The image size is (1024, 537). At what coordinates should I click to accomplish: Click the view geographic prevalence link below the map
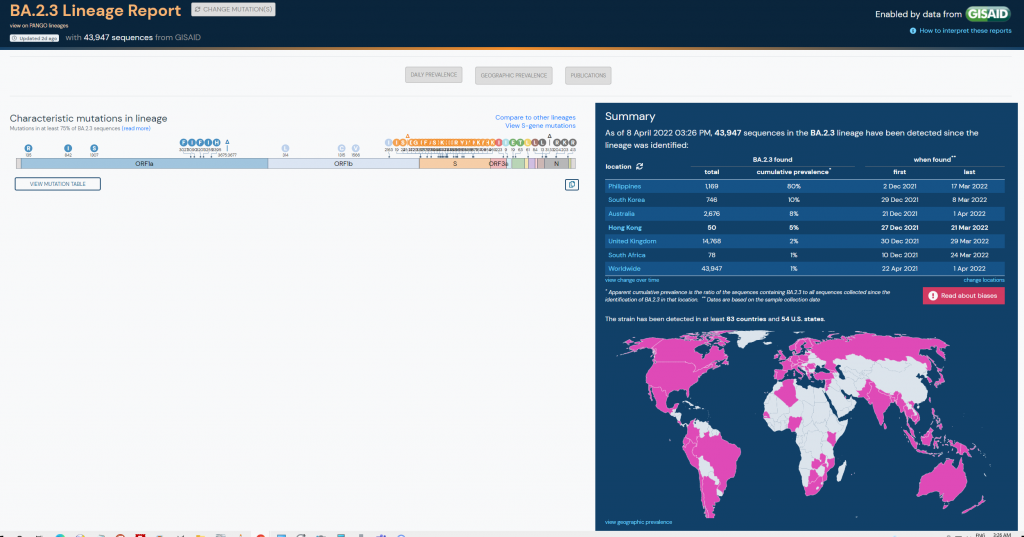point(639,522)
